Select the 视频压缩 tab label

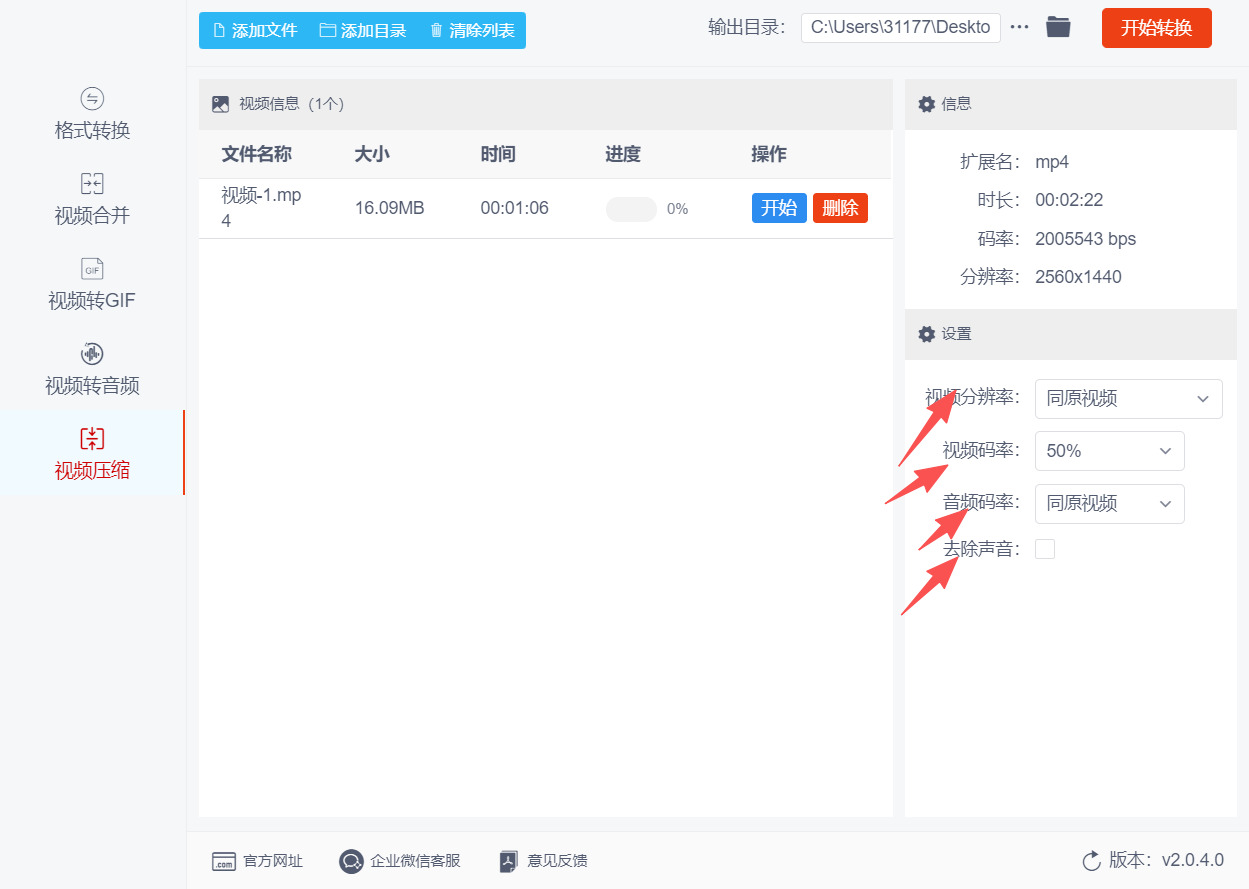click(92, 471)
